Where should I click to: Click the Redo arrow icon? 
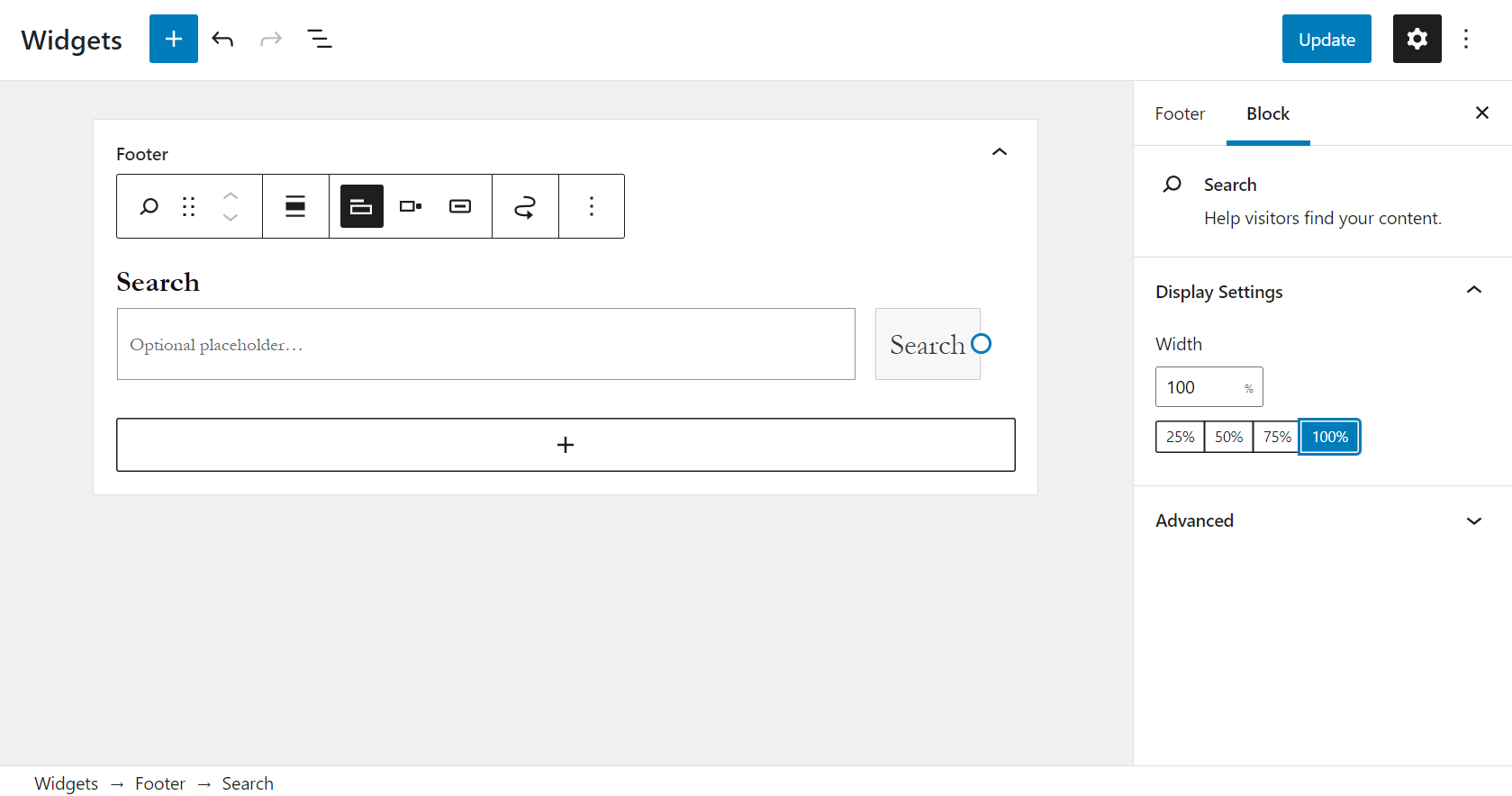click(x=271, y=39)
